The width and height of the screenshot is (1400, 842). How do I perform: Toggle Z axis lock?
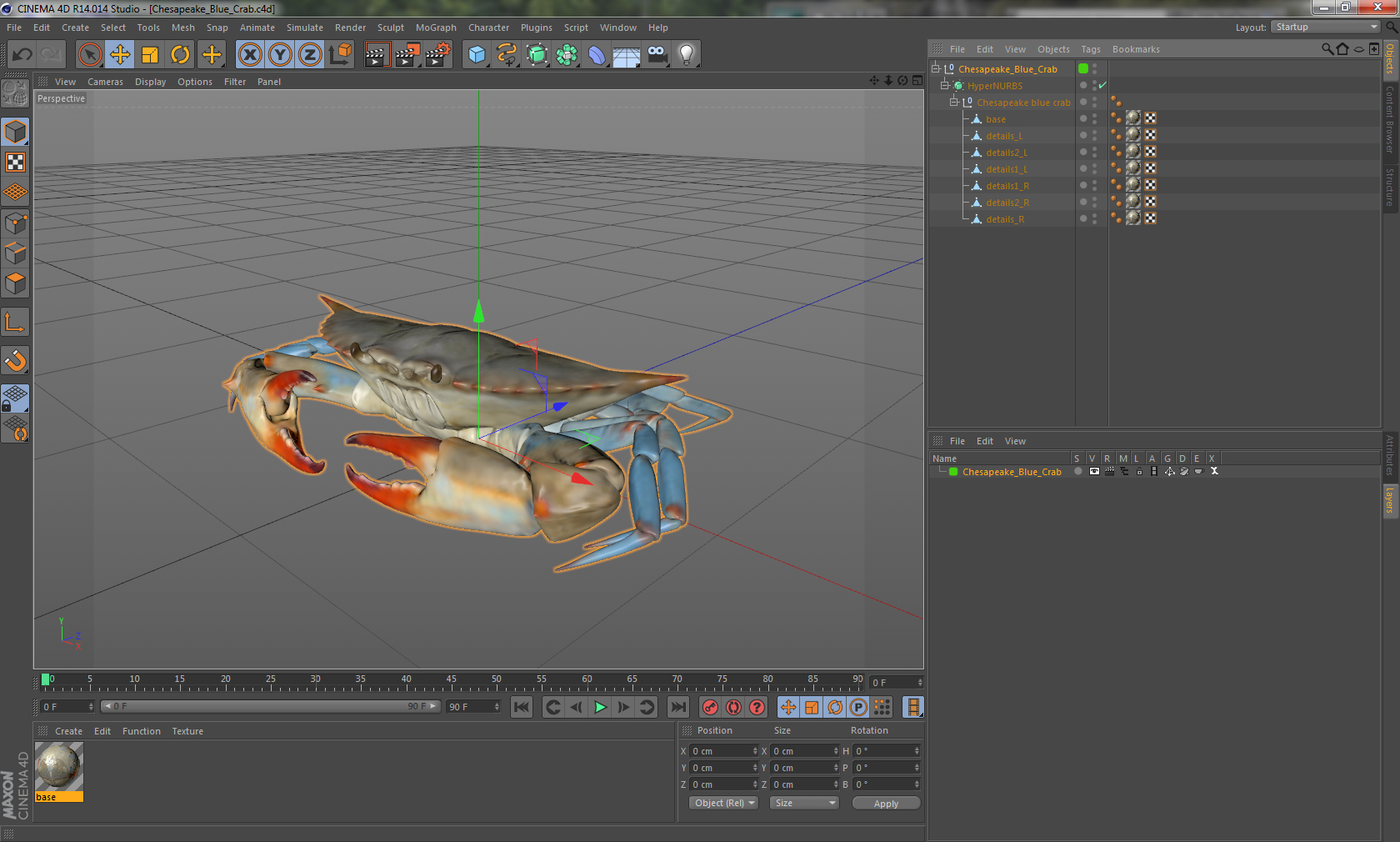[x=310, y=55]
